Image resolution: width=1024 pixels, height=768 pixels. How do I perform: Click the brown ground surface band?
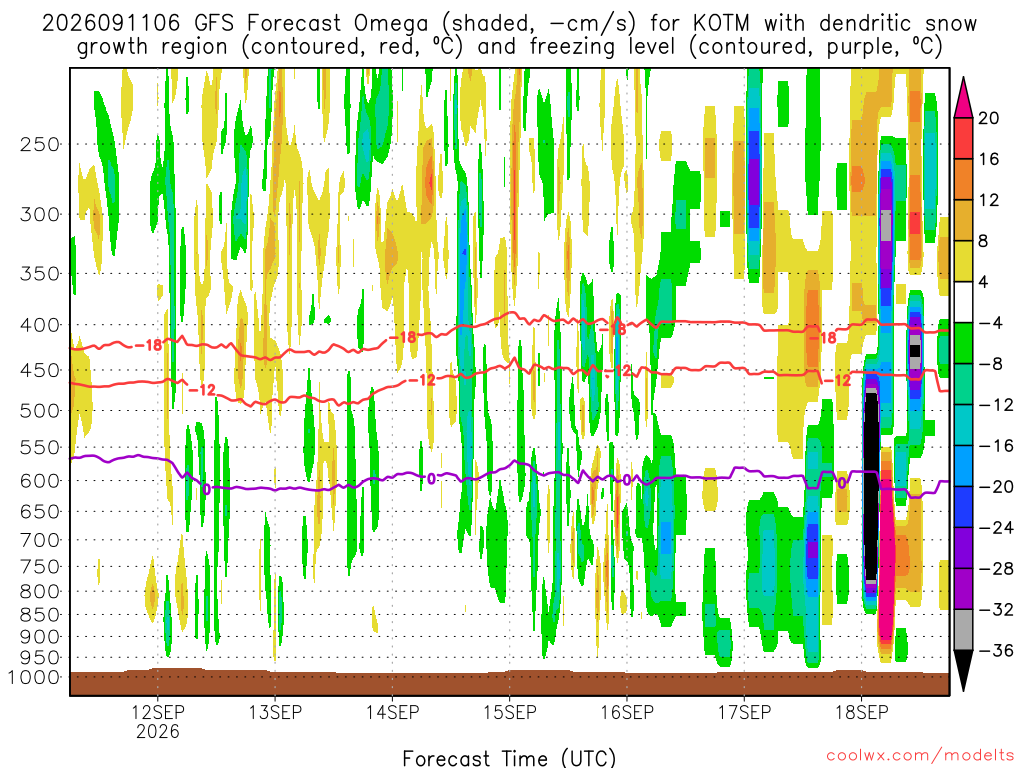(x=509, y=682)
